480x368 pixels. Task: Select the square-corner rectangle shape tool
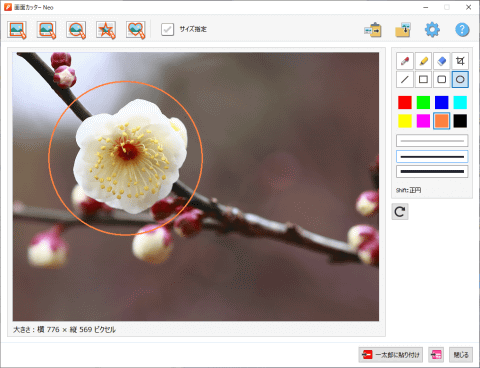pos(423,79)
